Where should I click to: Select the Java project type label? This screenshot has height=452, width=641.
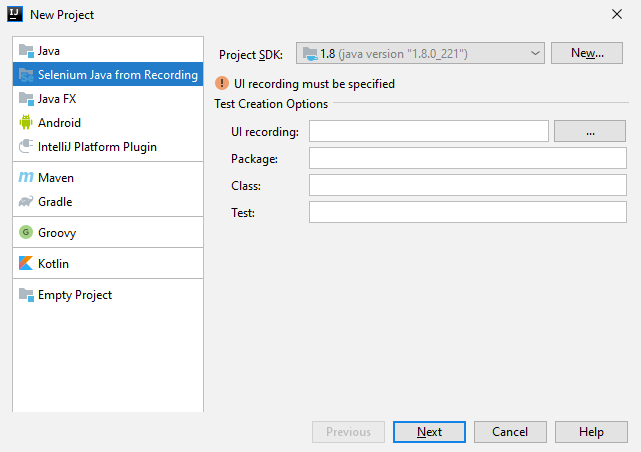(49, 51)
